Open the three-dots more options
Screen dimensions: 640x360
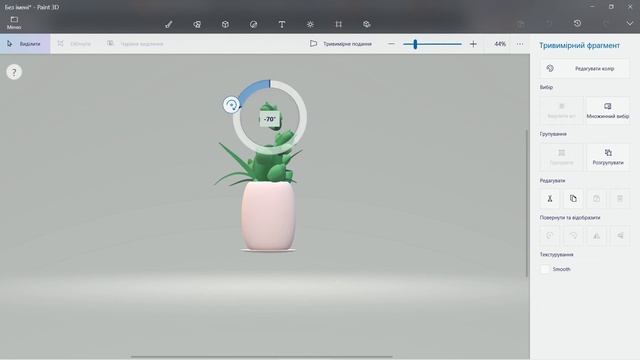(x=520, y=44)
